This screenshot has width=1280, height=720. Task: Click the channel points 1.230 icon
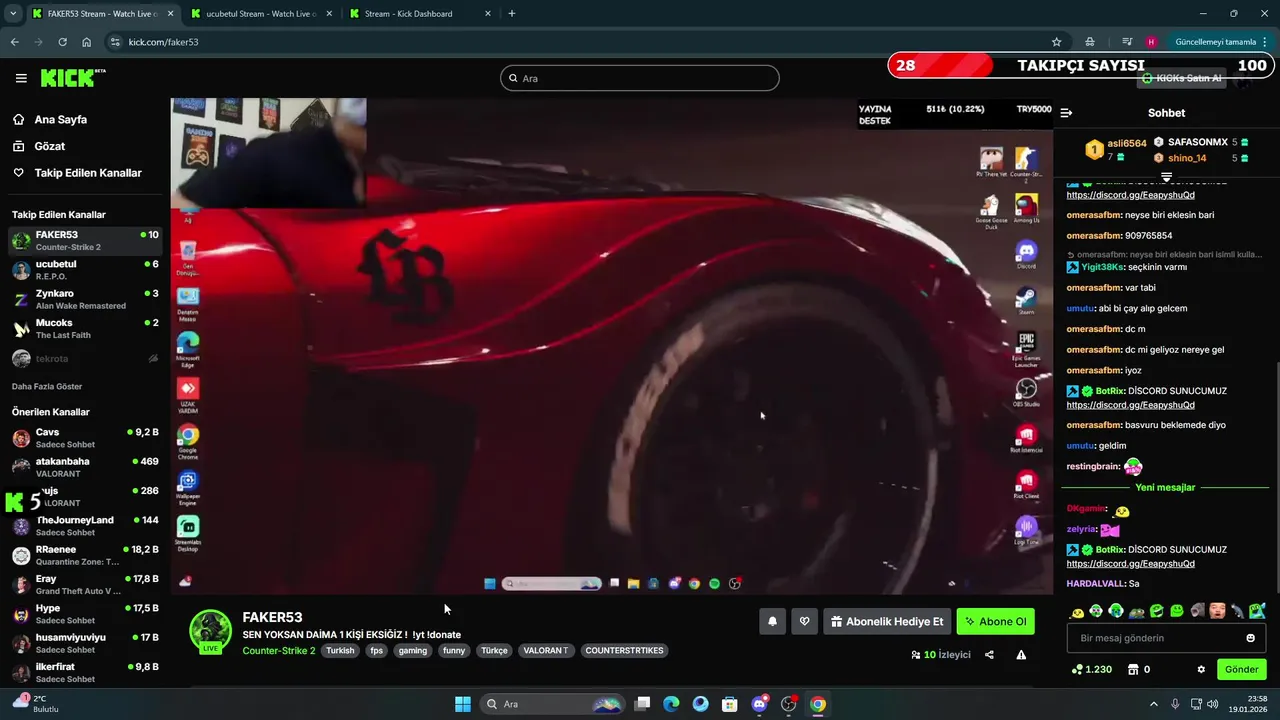(1077, 669)
